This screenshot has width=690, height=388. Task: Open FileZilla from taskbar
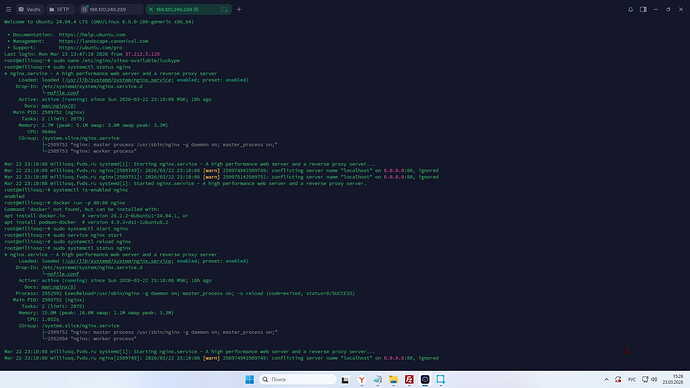pyautogui.click(x=409, y=379)
